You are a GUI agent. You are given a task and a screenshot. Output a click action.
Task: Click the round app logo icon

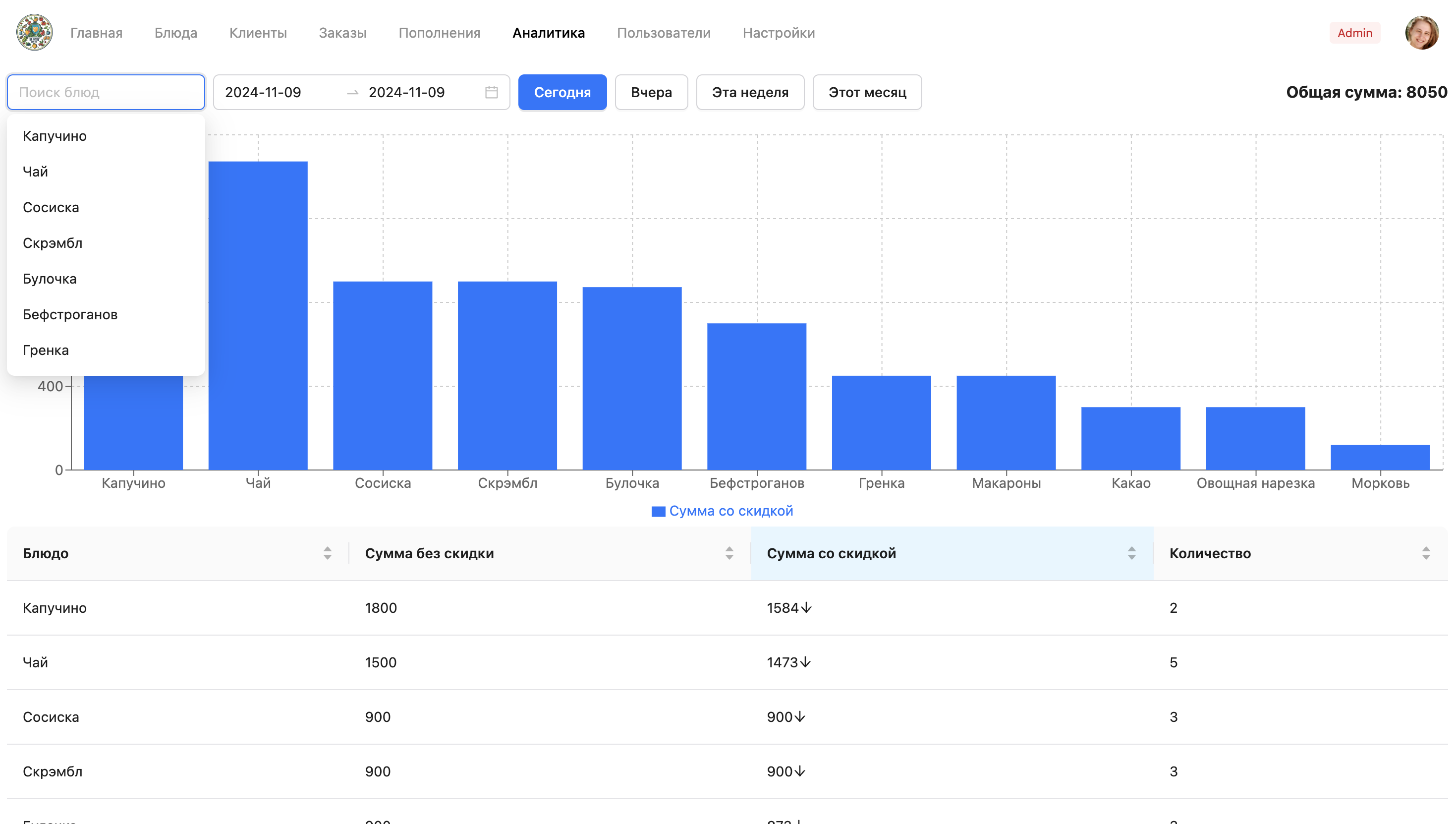coord(35,32)
